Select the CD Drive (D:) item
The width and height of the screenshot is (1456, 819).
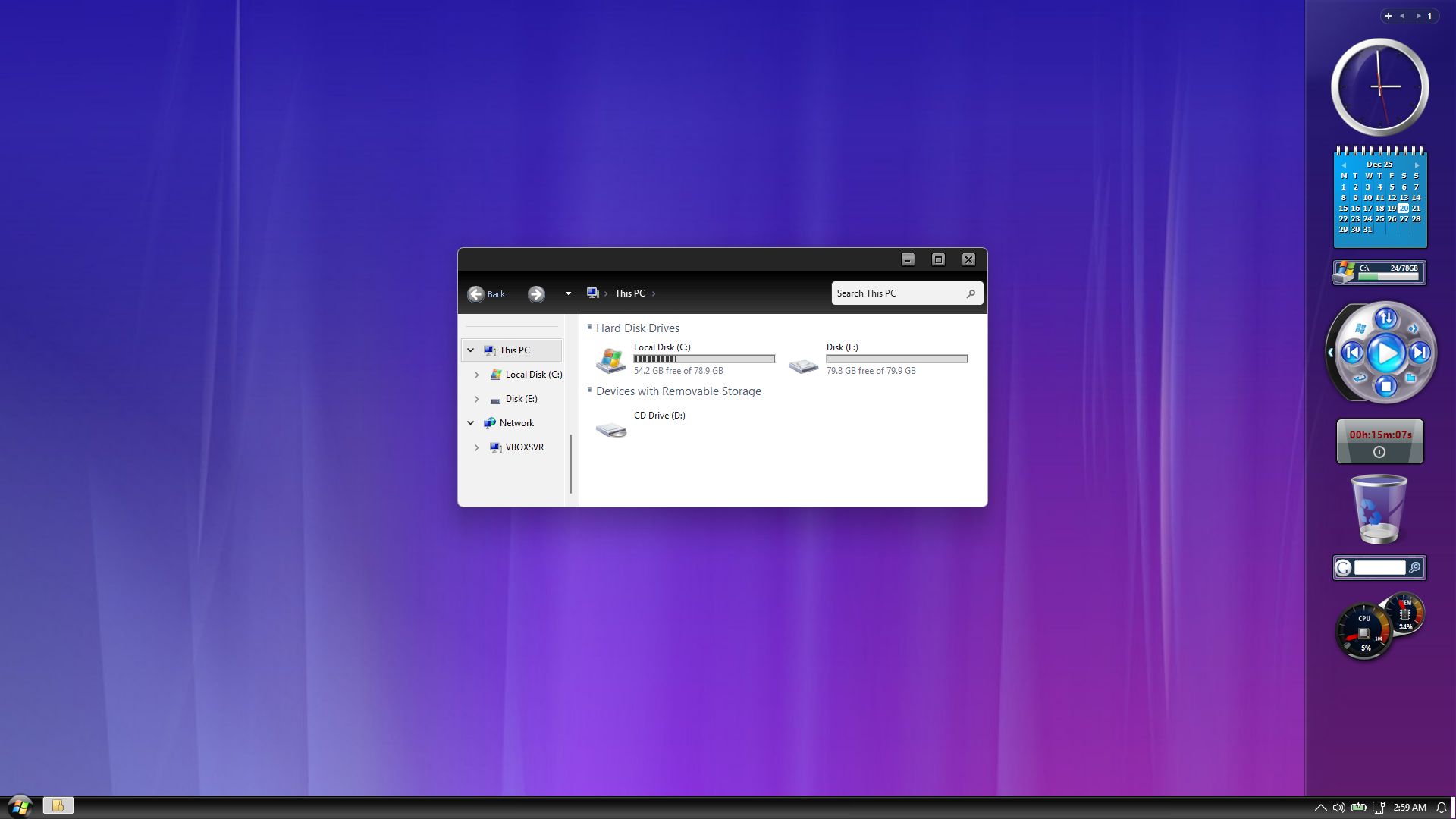[x=659, y=416]
